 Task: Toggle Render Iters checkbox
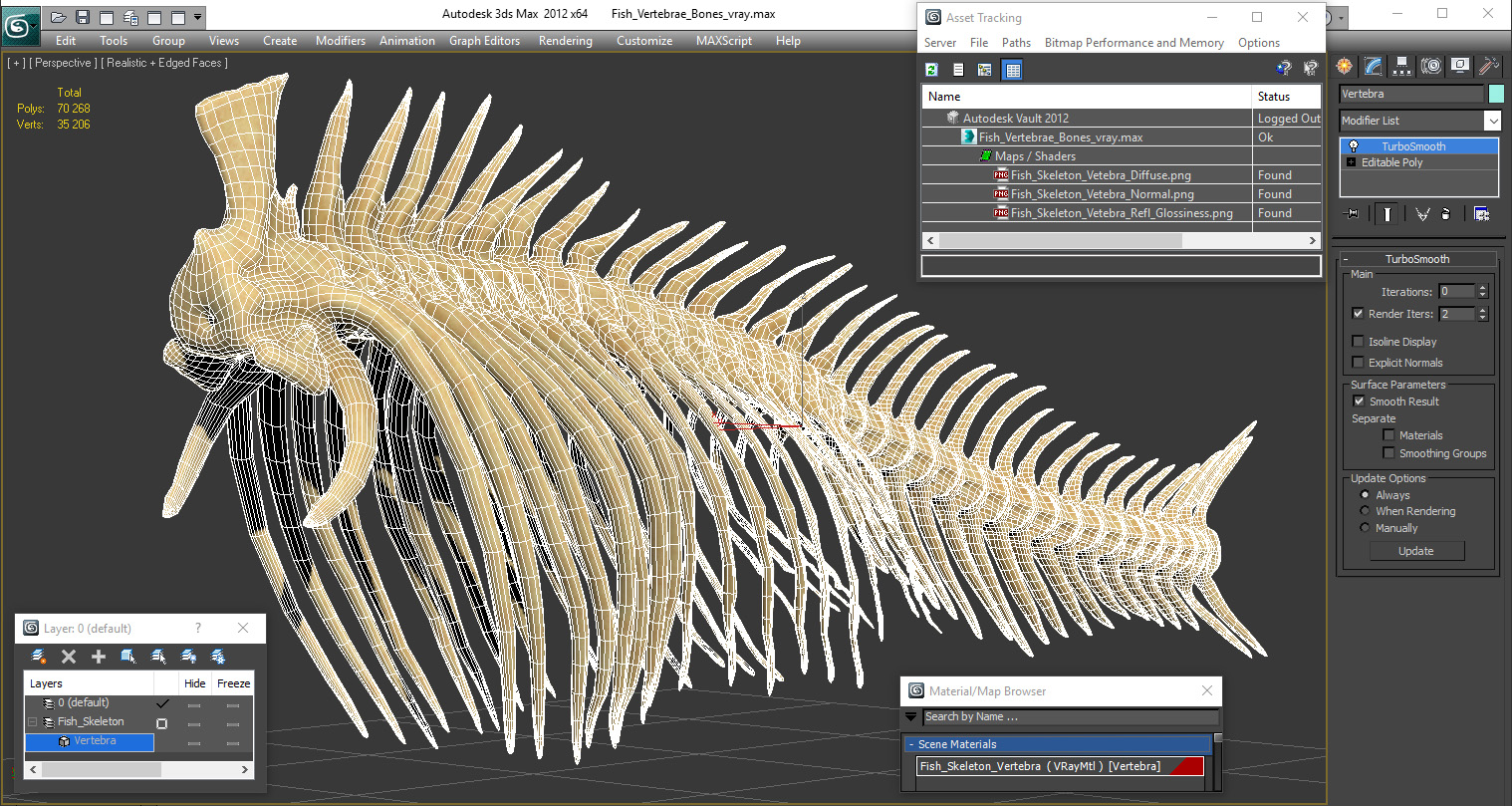(1358, 313)
